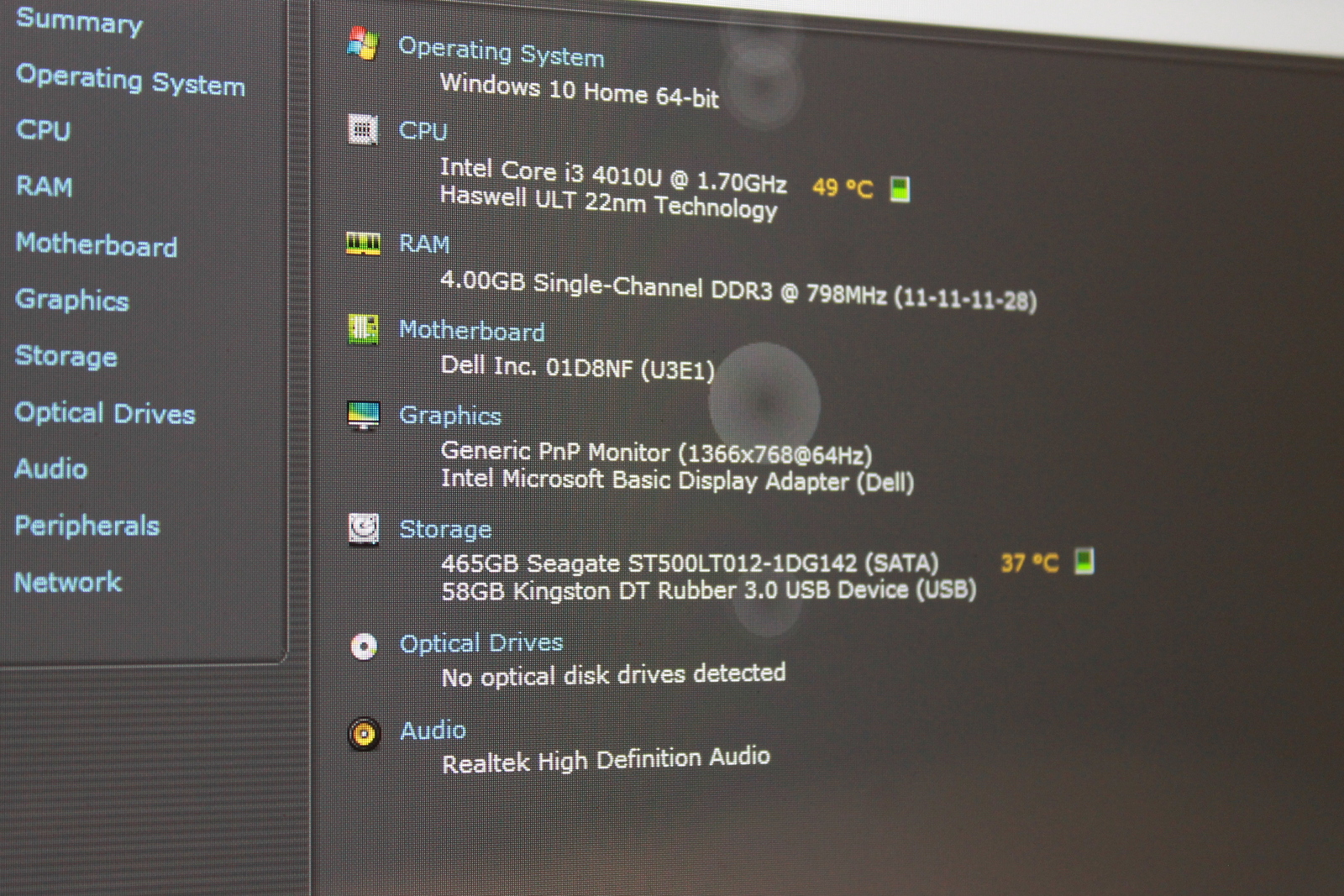This screenshot has width=1344, height=896.
Task: Select Optical Drives in the sidebar
Action: pyautogui.click(x=105, y=412)
